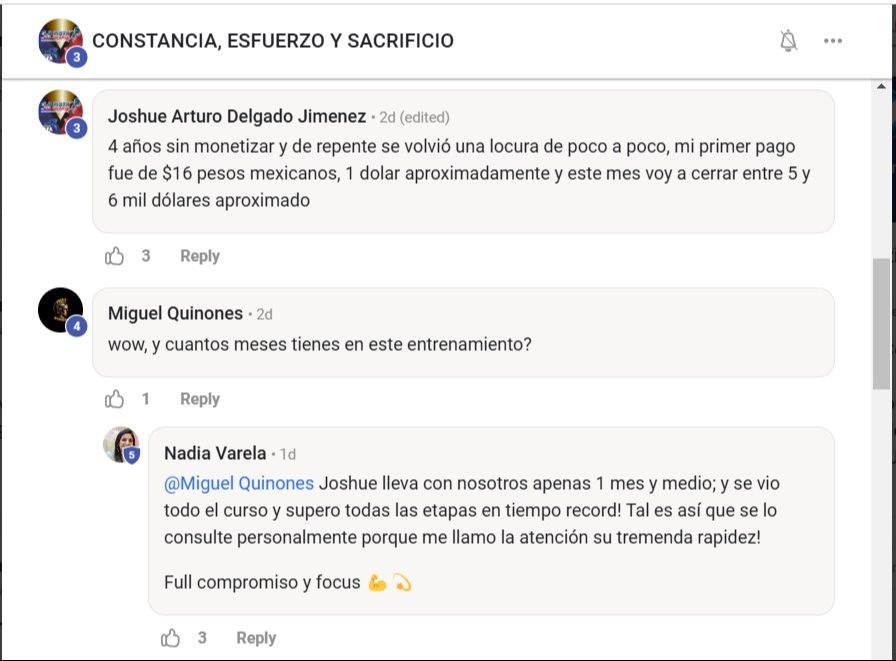The width and height of the screenshot is (896, 661).
Task: Click the level 5 badge on Nadia's avatar
Action: (x=132, y=455)
